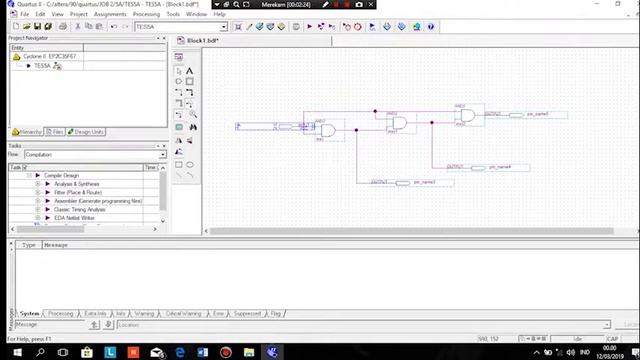Screen dimensions: 640x360
Task: Click the Message input field
Action: tap(51, 325)
